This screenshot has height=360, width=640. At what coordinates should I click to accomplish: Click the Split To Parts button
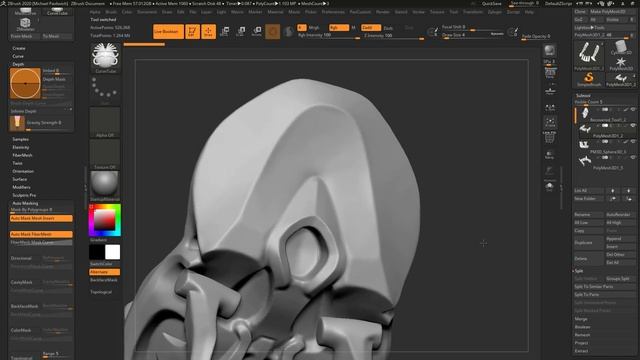tap(604, 295)
